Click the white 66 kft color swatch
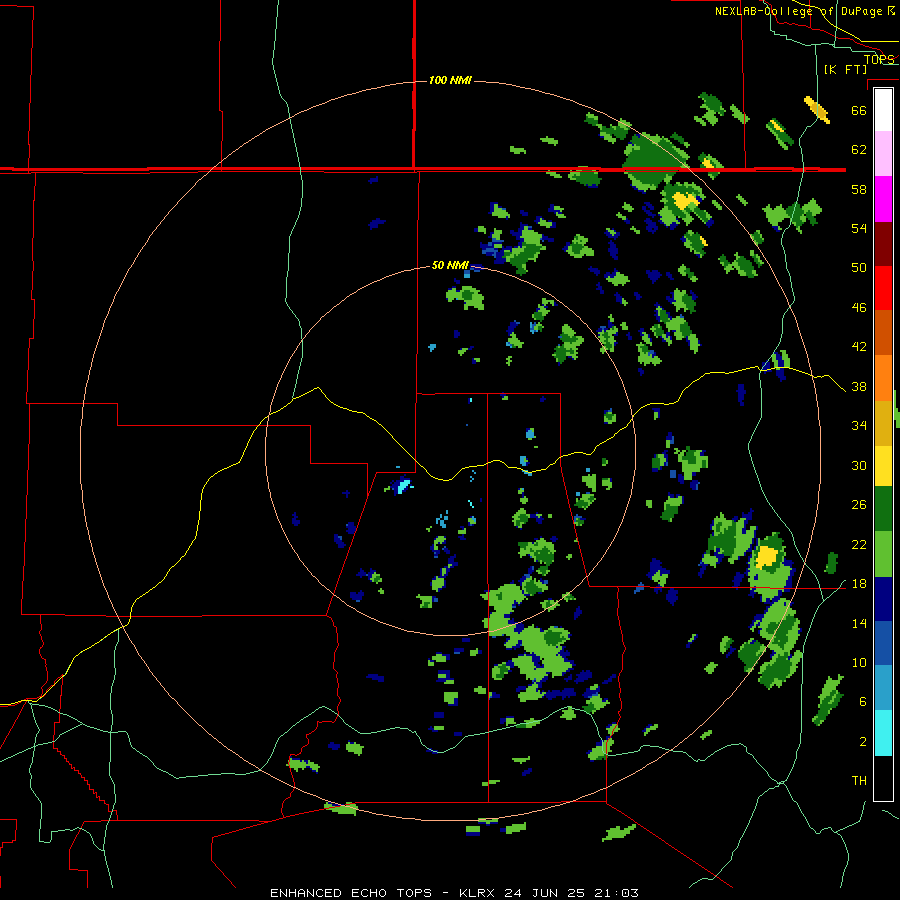This screenshot has width=900, height=900. pyautogui.click(x=883, y=110)
